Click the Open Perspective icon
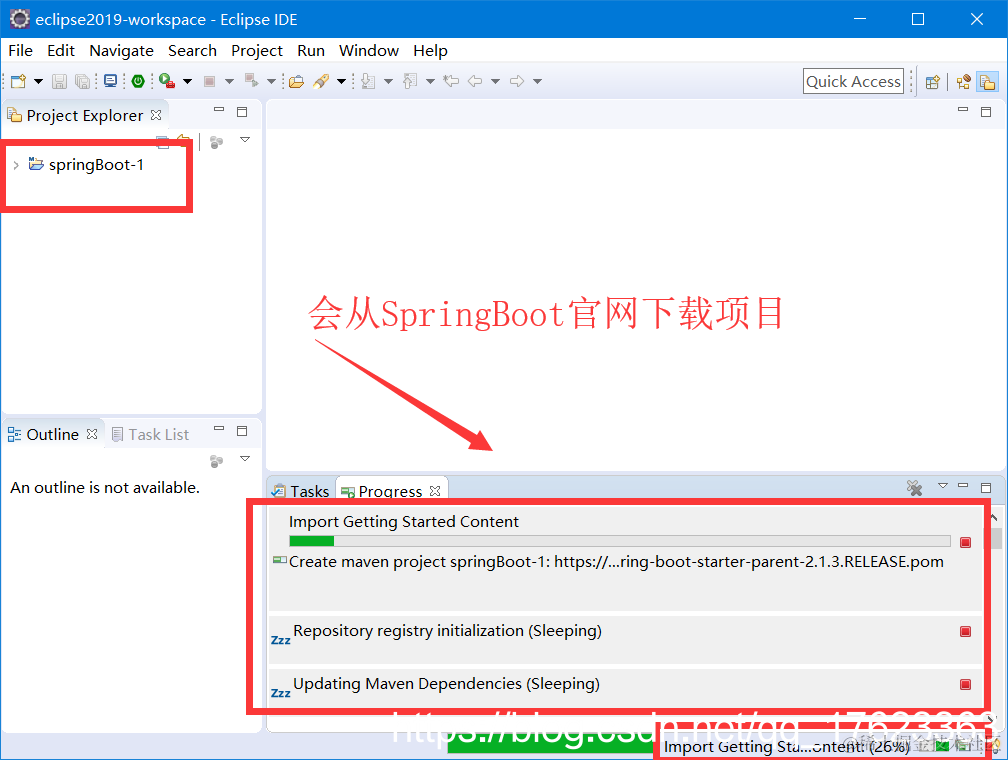The image size is (1008, 760). point(933,82)
